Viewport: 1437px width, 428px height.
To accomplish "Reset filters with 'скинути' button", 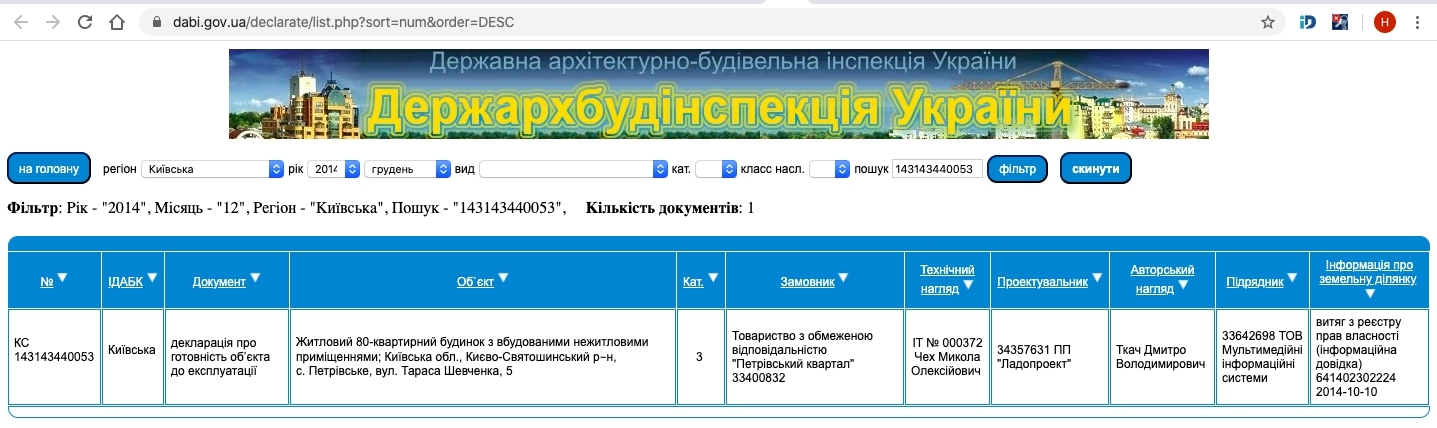I will (1095, 169).
